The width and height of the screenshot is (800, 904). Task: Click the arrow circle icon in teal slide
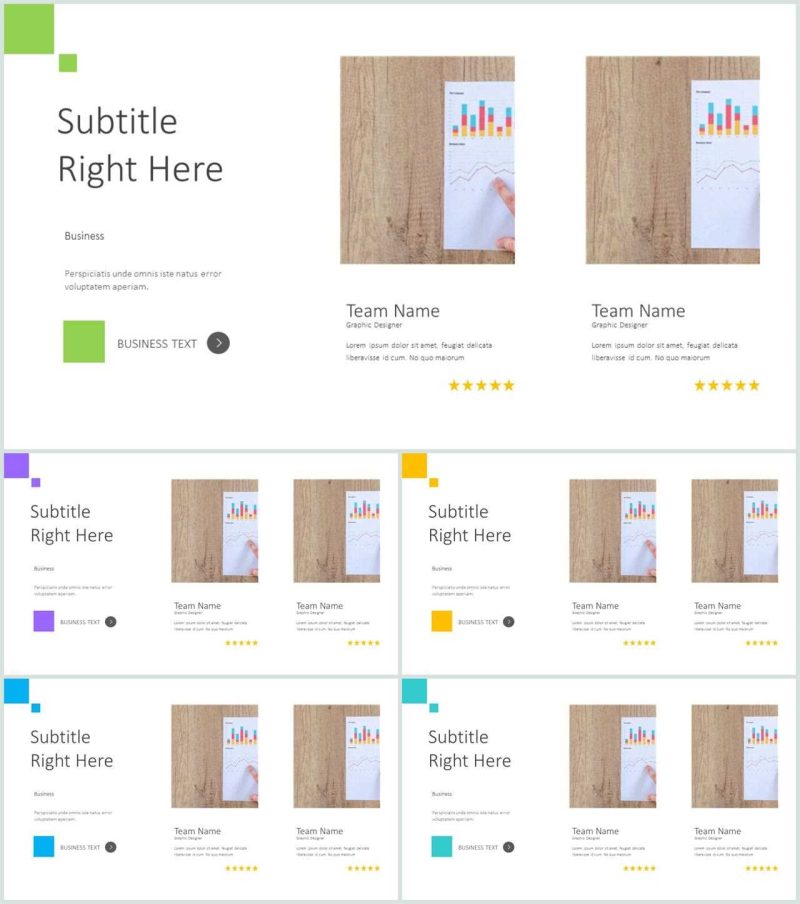(508, 847)
